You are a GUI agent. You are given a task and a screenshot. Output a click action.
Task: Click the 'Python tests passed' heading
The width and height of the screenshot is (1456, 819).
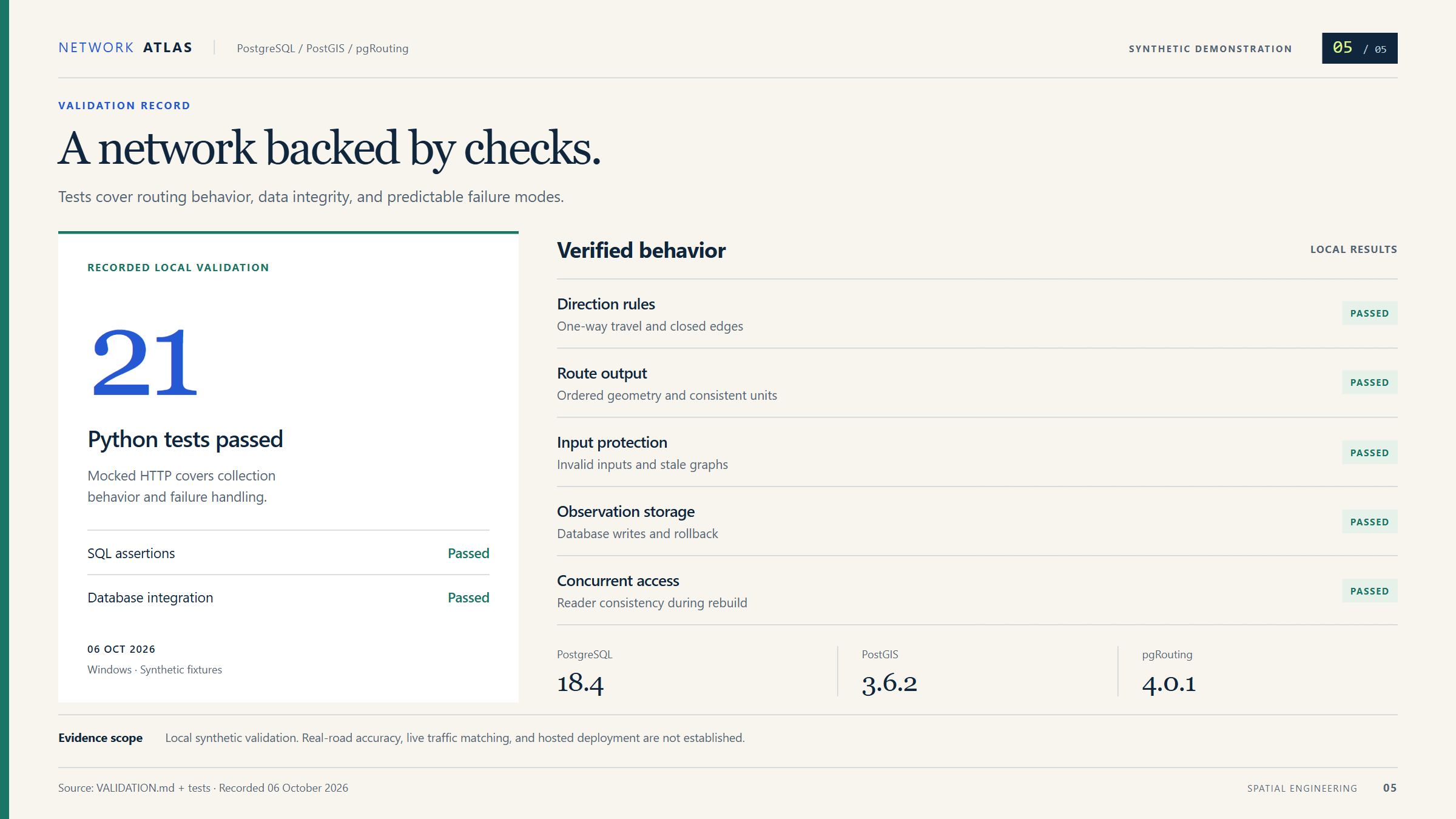185,439
